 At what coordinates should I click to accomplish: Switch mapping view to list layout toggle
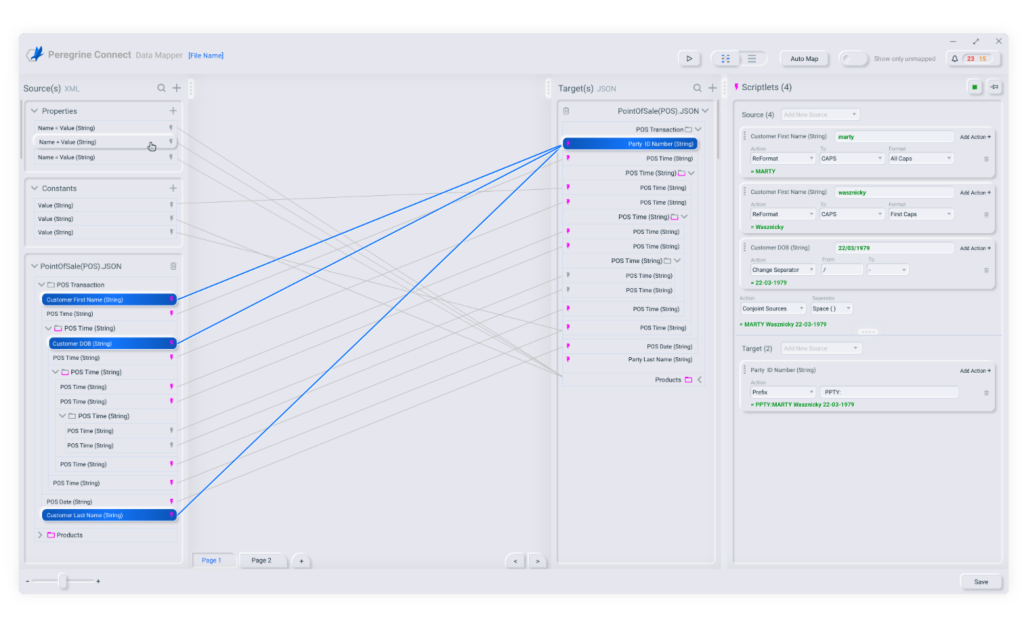[753, 58]
